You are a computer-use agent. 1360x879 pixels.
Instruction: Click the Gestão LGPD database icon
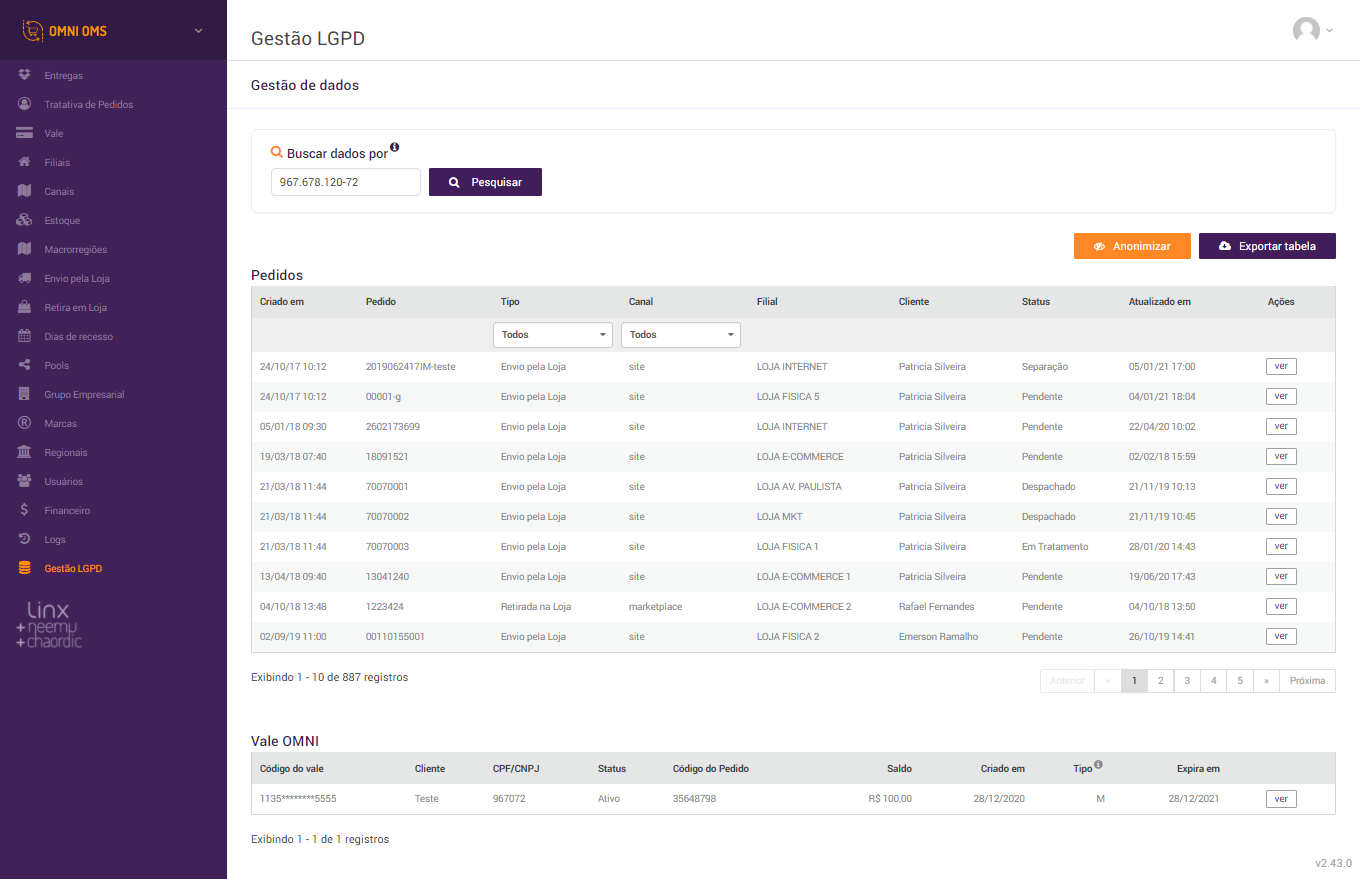point(25,568)
